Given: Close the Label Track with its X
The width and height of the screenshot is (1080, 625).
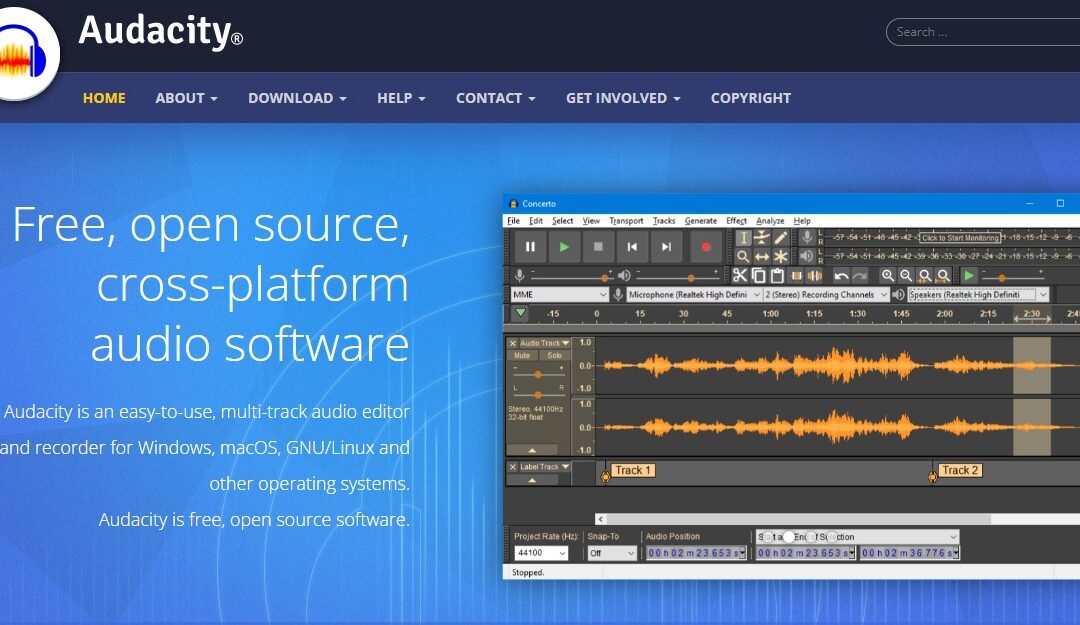Looking at the screenshot, I should coord(512,467).
